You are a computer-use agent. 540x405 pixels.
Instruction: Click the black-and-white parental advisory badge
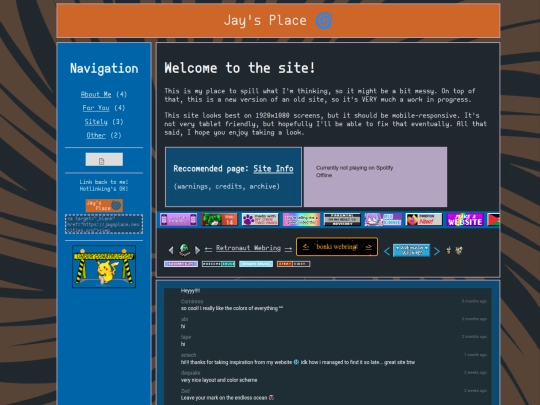(x=342, y=219)
